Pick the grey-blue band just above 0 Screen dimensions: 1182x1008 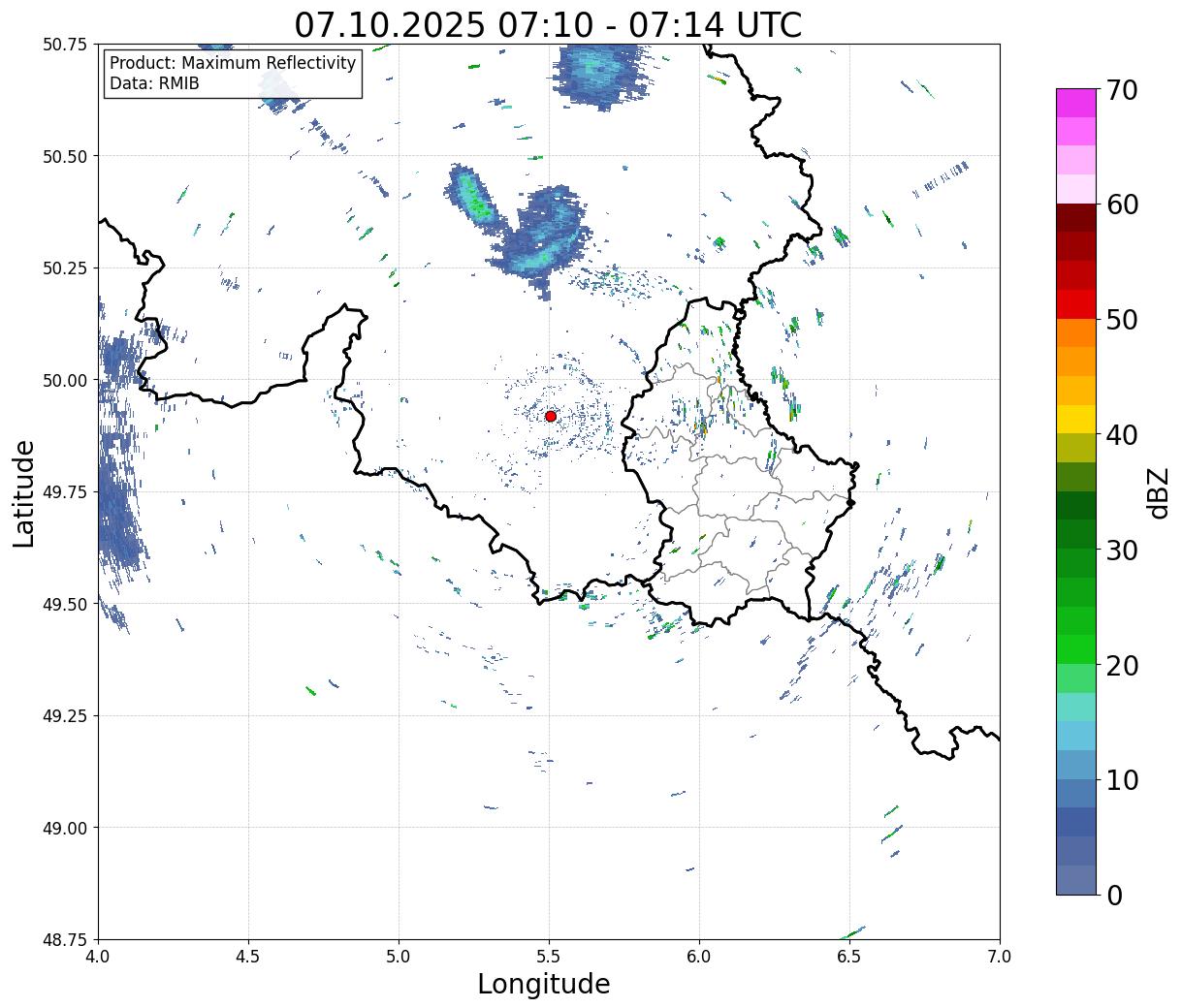[1076, 879]
